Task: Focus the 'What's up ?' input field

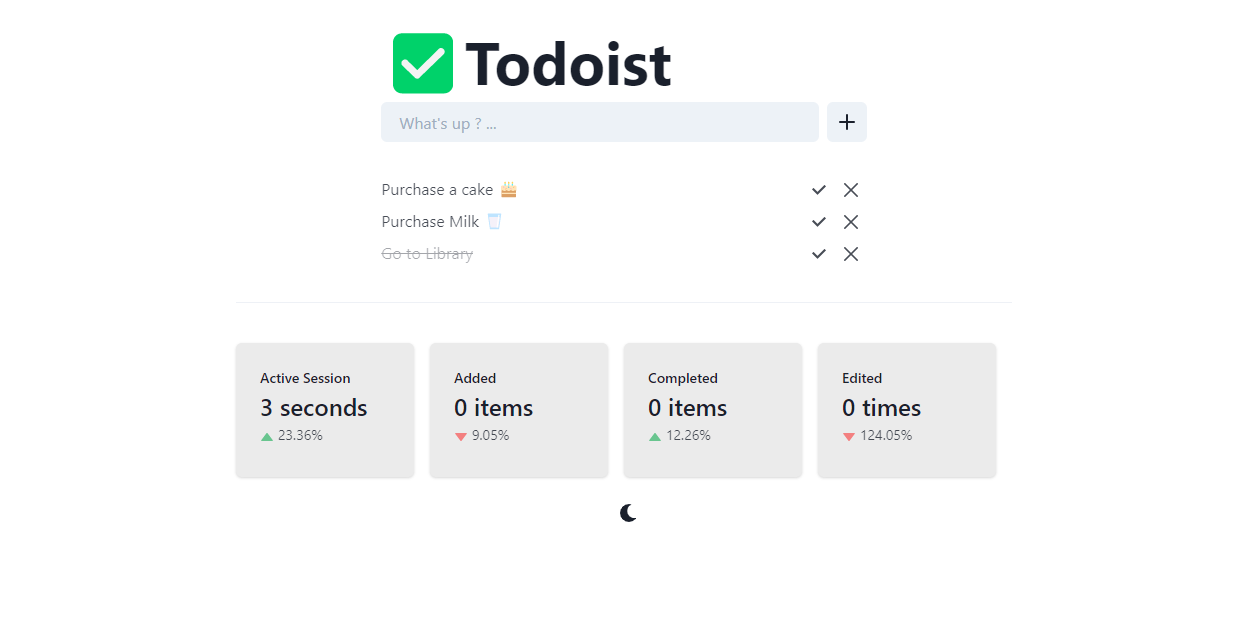Action: tap(600, 122)
